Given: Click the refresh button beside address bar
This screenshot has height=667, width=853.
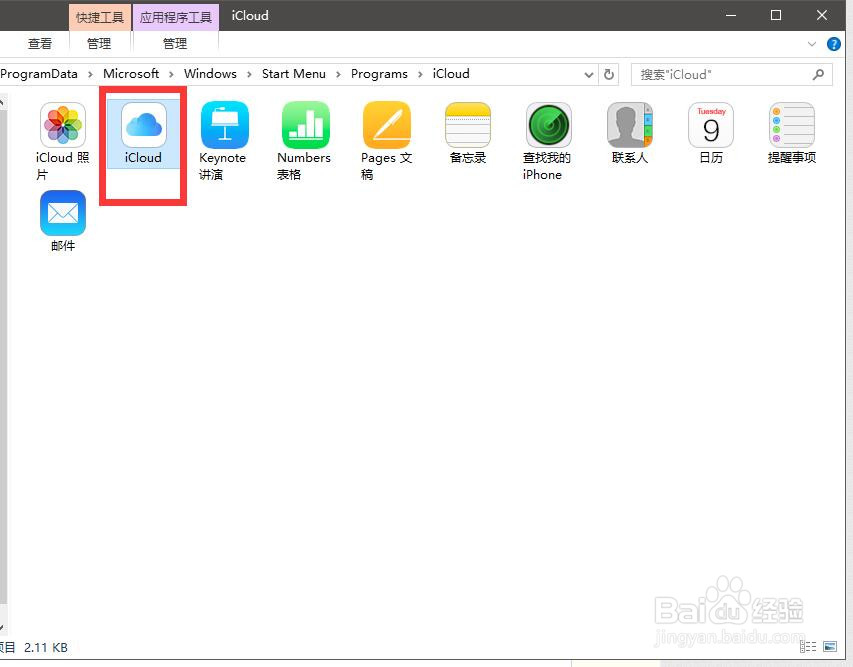Looking at the screenshot, I should pos(609,74).
